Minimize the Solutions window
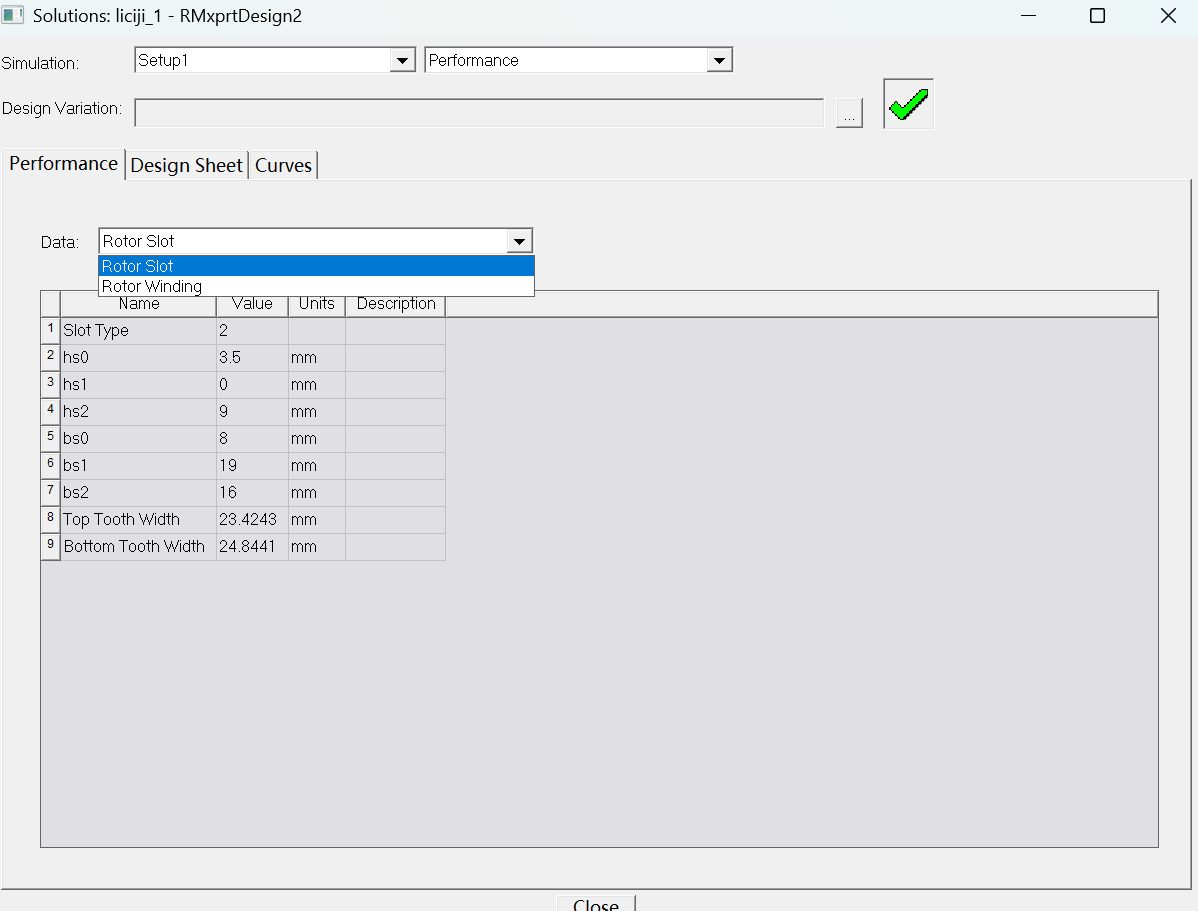 click(1028, 15)
